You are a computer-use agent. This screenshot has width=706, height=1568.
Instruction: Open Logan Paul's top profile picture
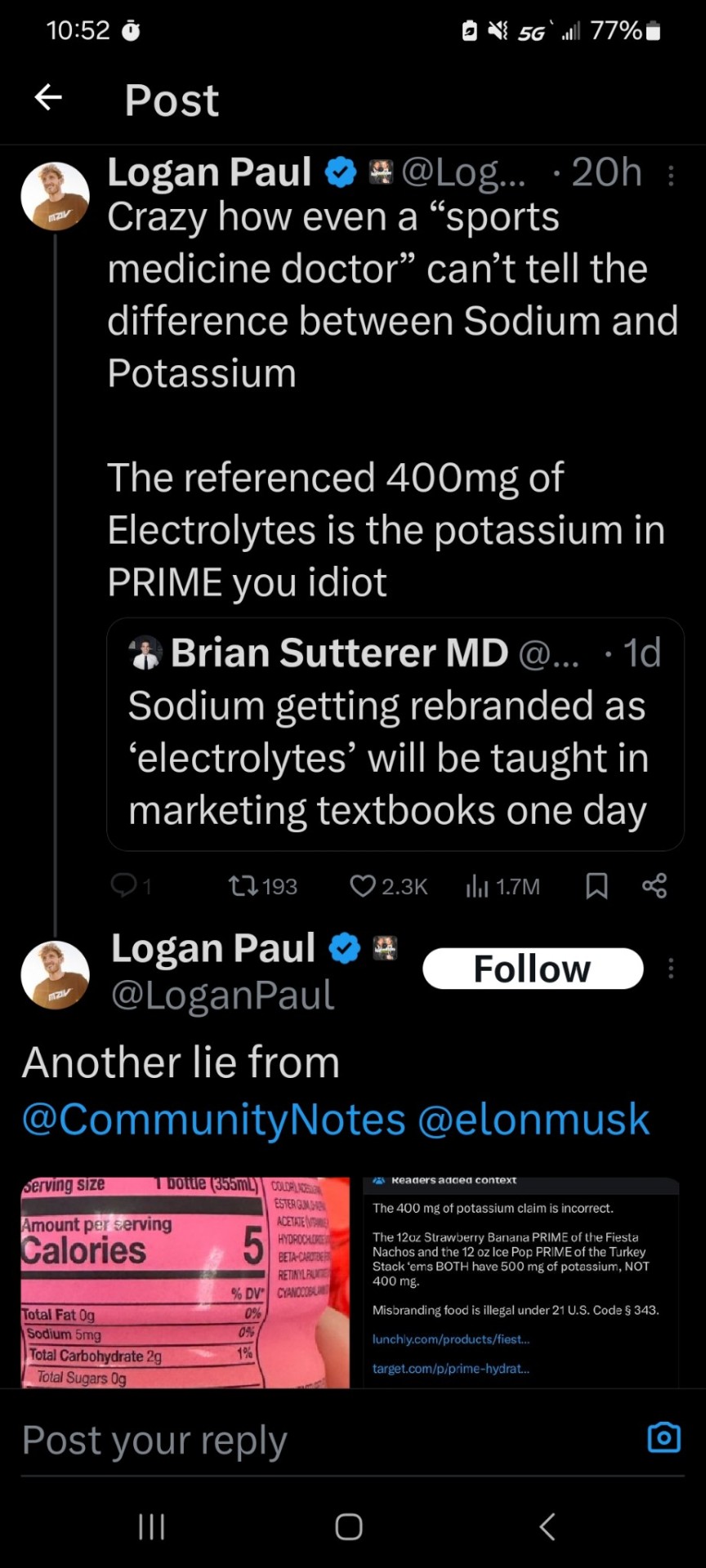55,196
